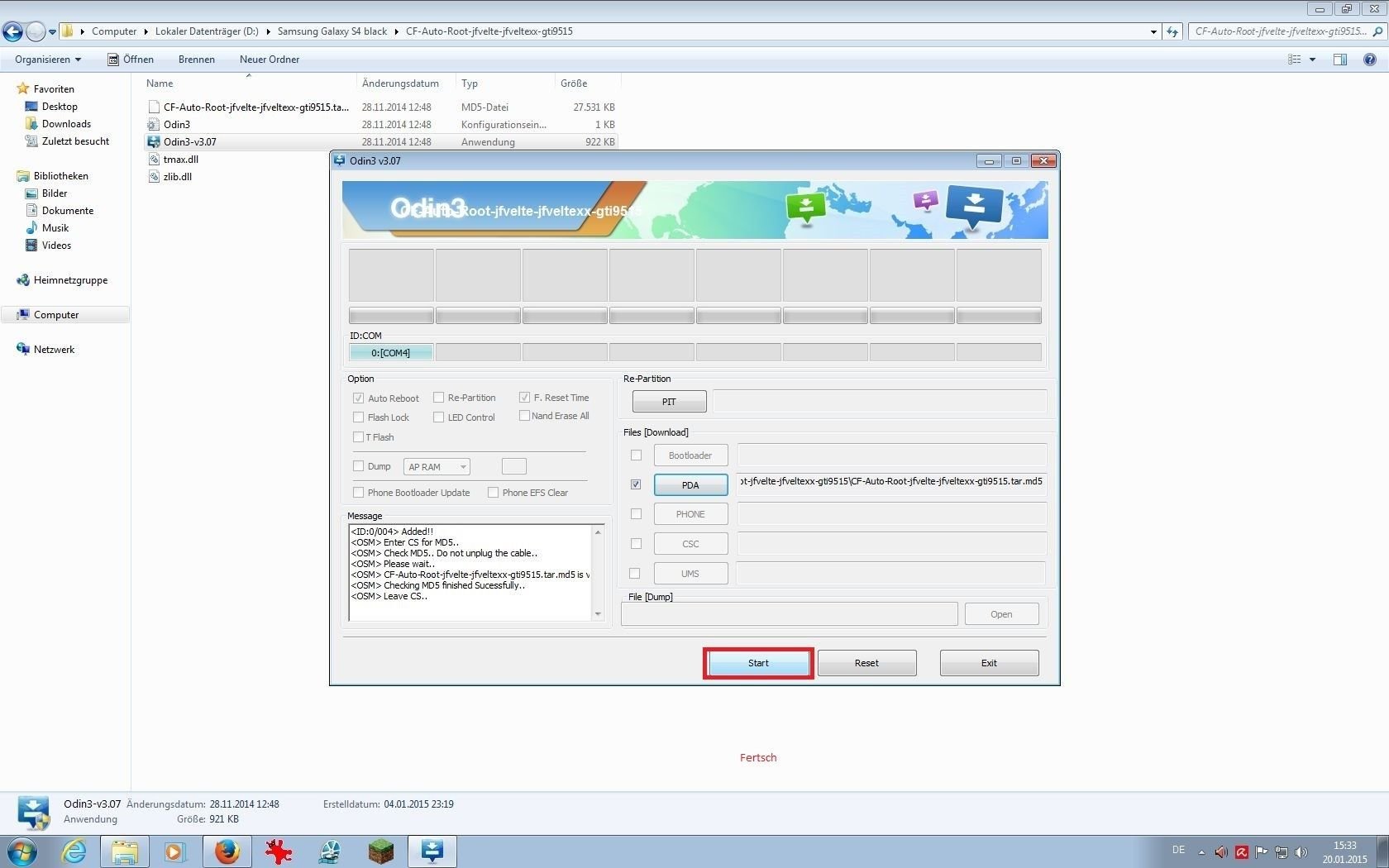
Task: Expand Samsung Galaxy S4 black breadcrumb arrow
Action: [397, 31]
